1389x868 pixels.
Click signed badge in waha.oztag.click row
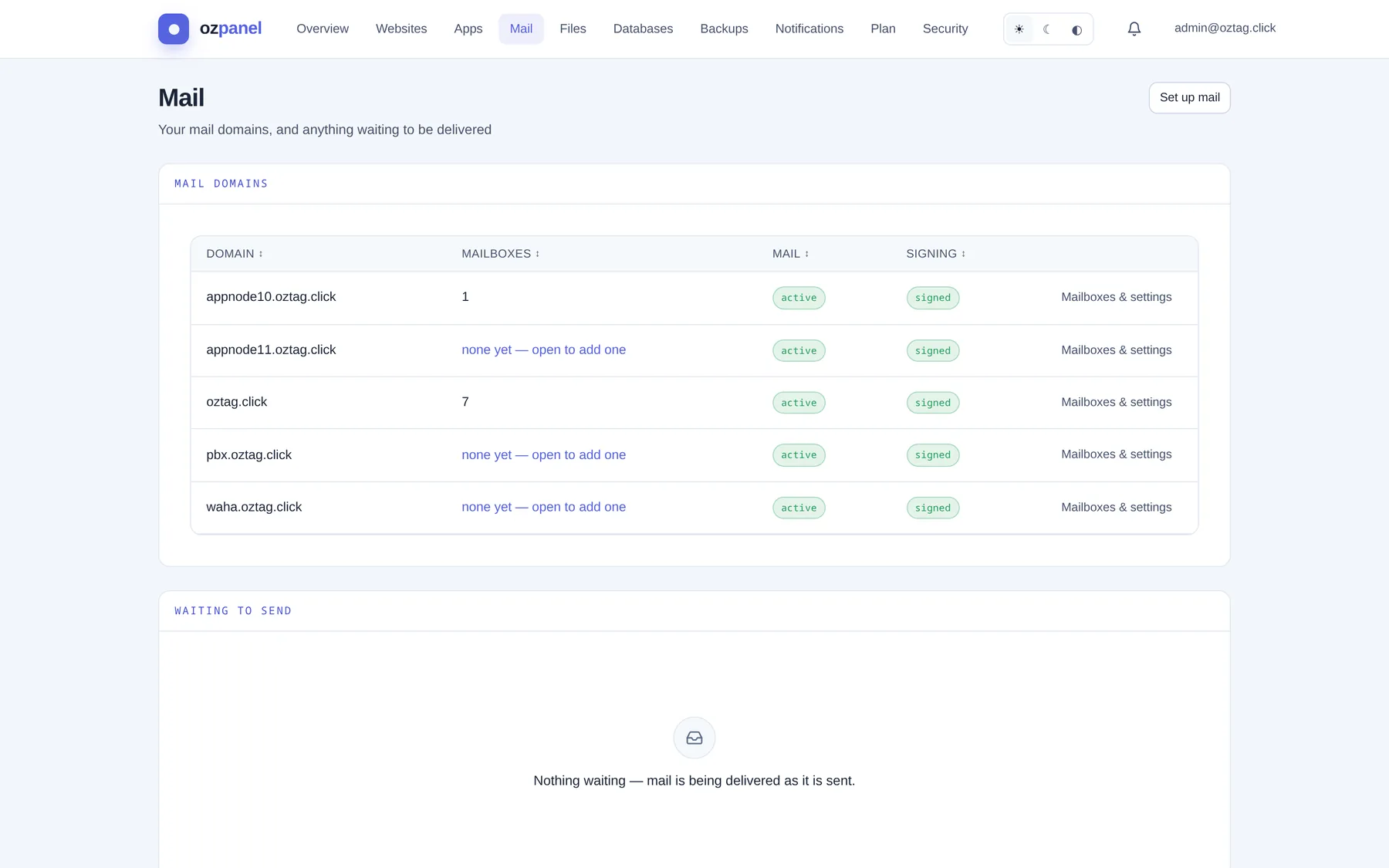click(x=933, y=508)
